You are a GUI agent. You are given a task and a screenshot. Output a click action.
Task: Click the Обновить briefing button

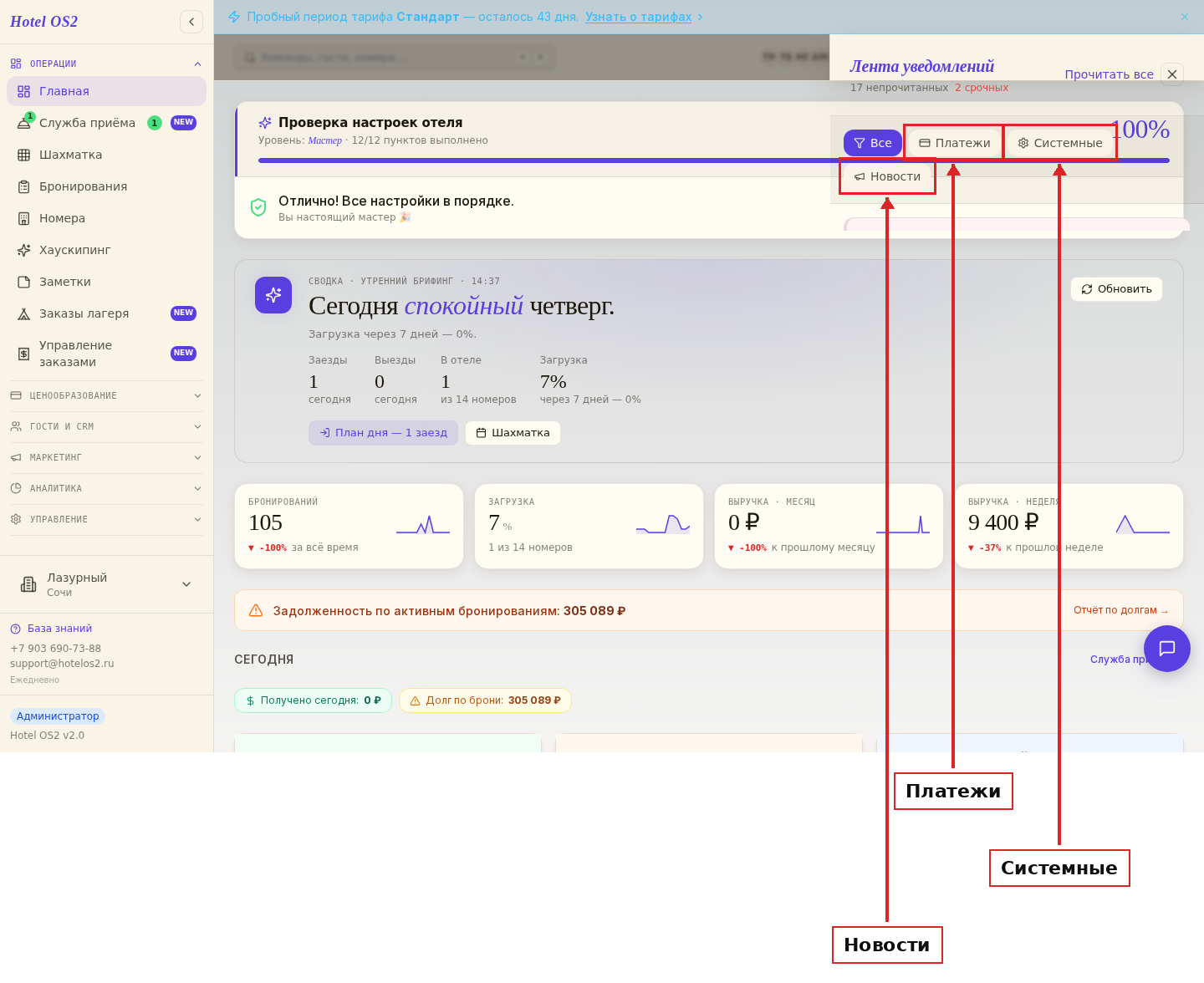pos(1116,289)
